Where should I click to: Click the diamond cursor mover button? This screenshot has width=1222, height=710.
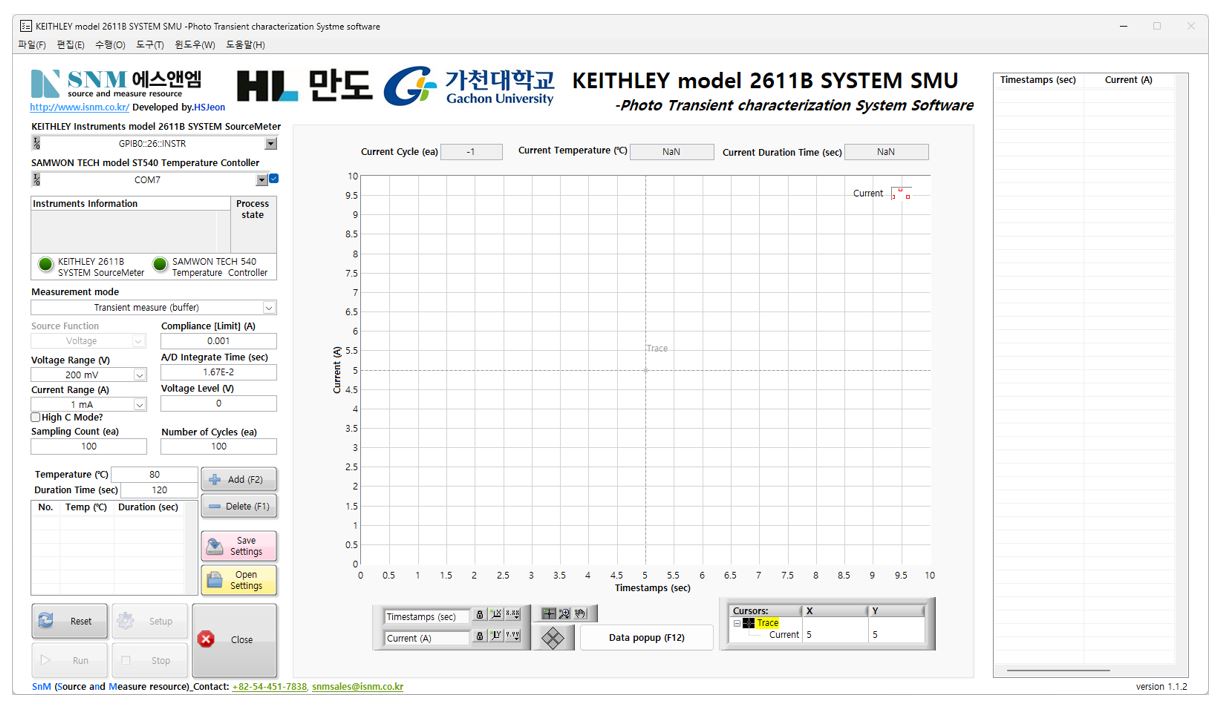[x=553, y=638]
